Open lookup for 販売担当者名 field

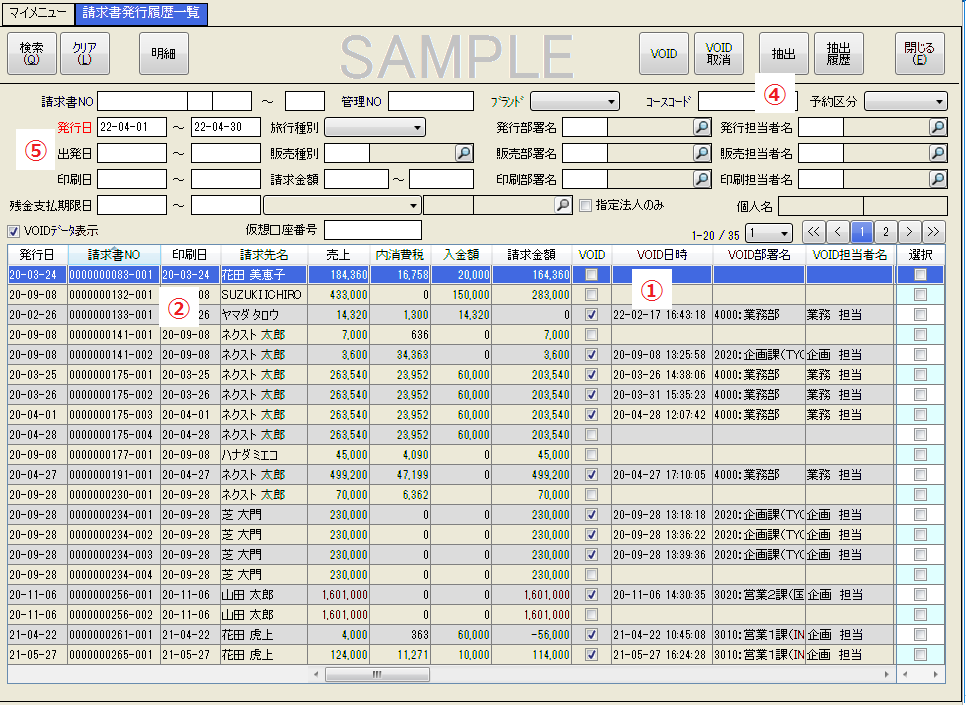point(938,153)
